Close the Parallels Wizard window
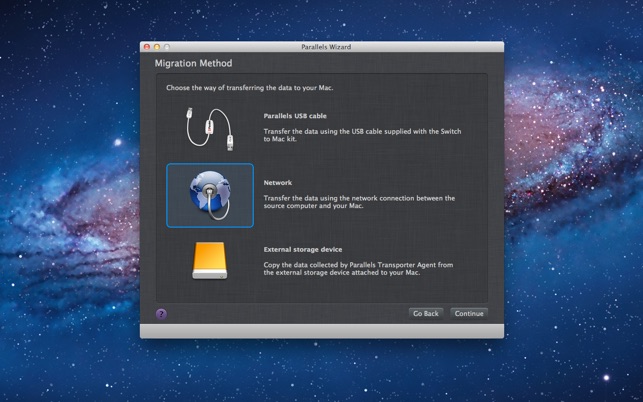The height and width of the screenshot is (402, 643). click(147, 47)
